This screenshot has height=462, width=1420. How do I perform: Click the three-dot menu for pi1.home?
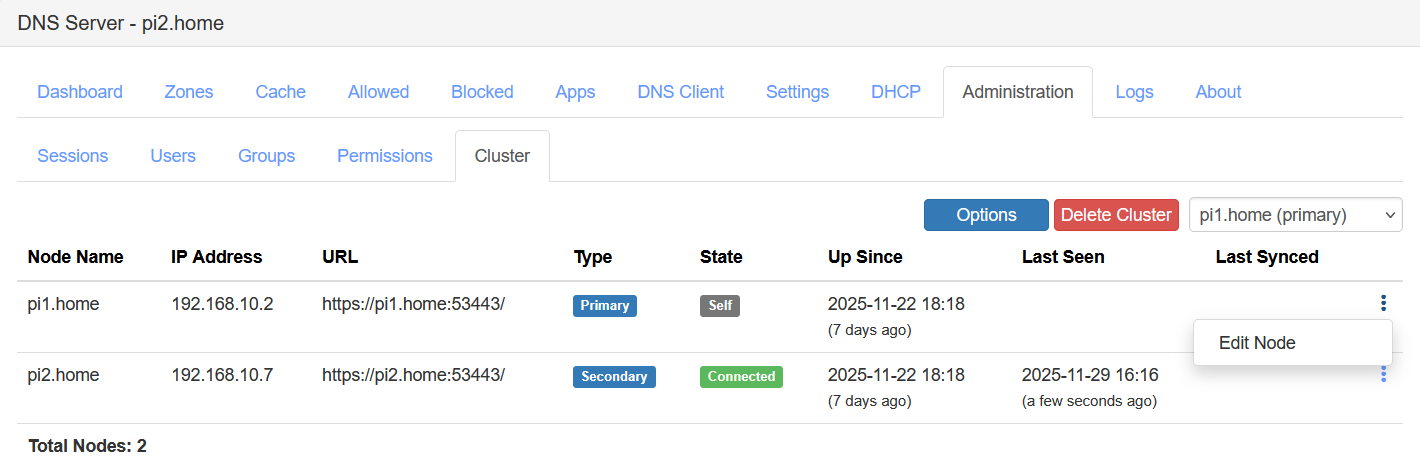click(1384, 303)
